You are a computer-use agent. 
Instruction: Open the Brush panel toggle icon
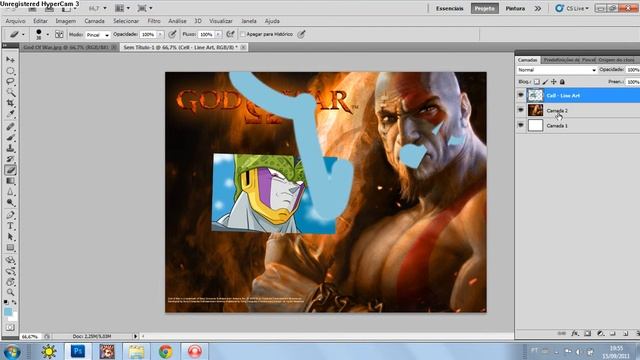tap(59, 34)
